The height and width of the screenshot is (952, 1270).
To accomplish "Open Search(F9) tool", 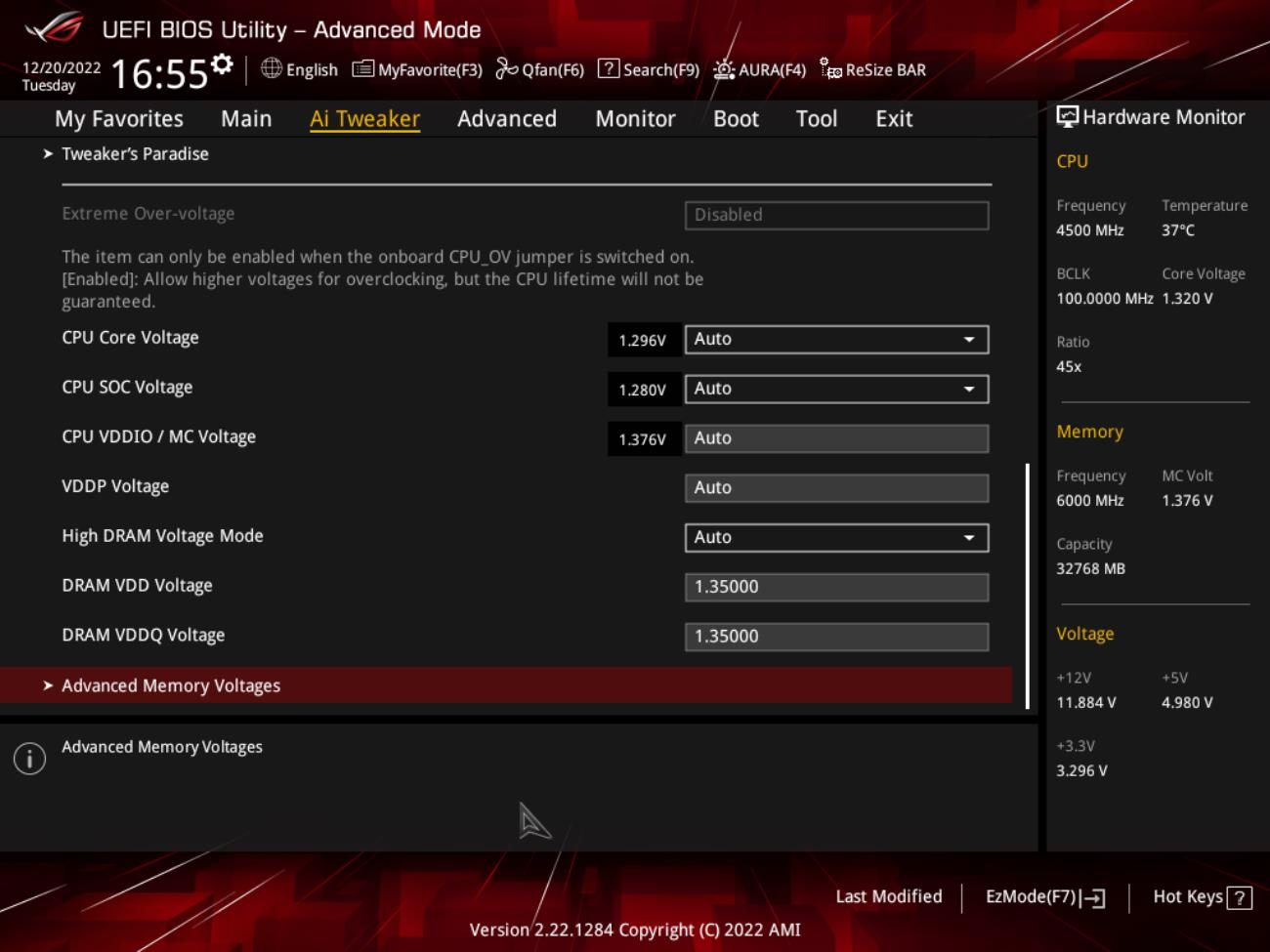I will [649, 69].
